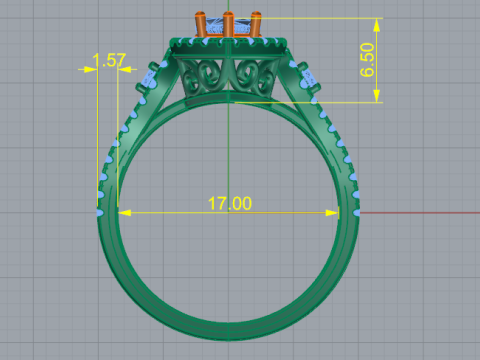The width and height of the screenshot is (480, 360).
Task: Select the left scroll filigree under the head
Action: tap(203, 77)
